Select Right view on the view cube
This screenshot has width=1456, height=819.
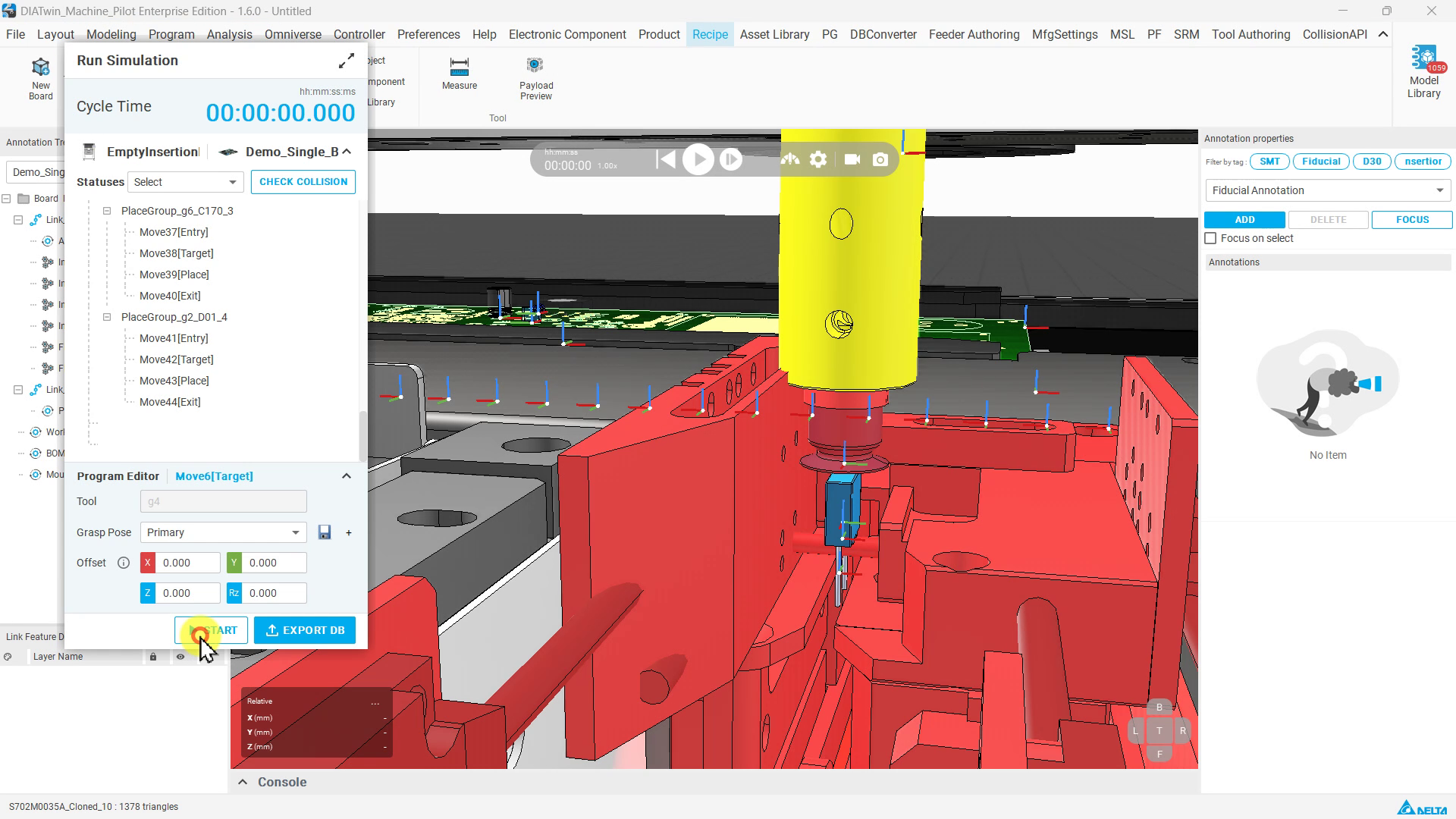point(1182,731)
